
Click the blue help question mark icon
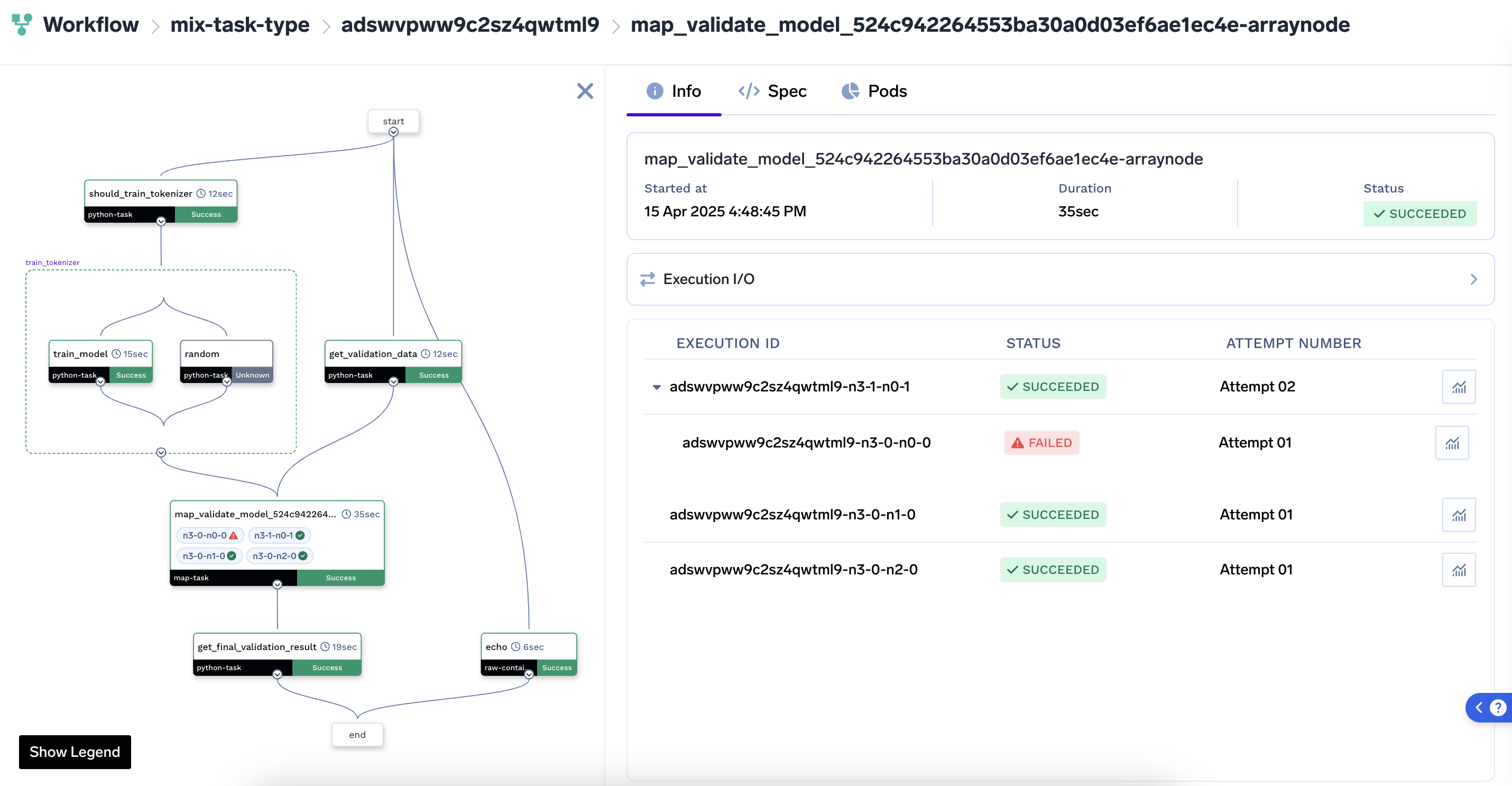pos(1497,708)
